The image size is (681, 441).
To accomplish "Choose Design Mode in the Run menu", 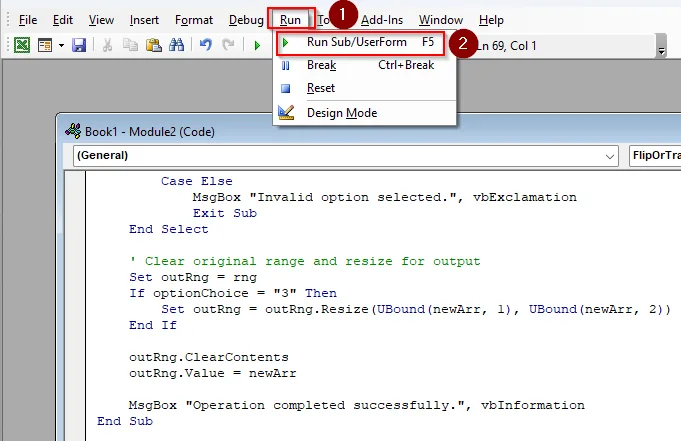I will tap(364, 113).
